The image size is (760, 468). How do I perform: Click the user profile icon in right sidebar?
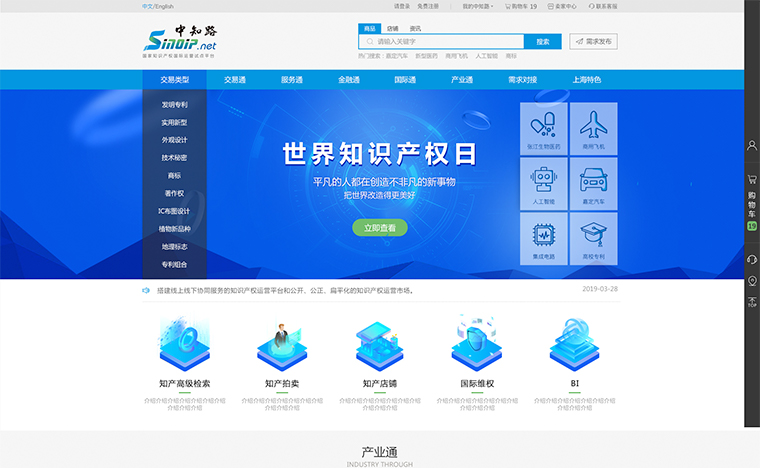click(752, 146)
